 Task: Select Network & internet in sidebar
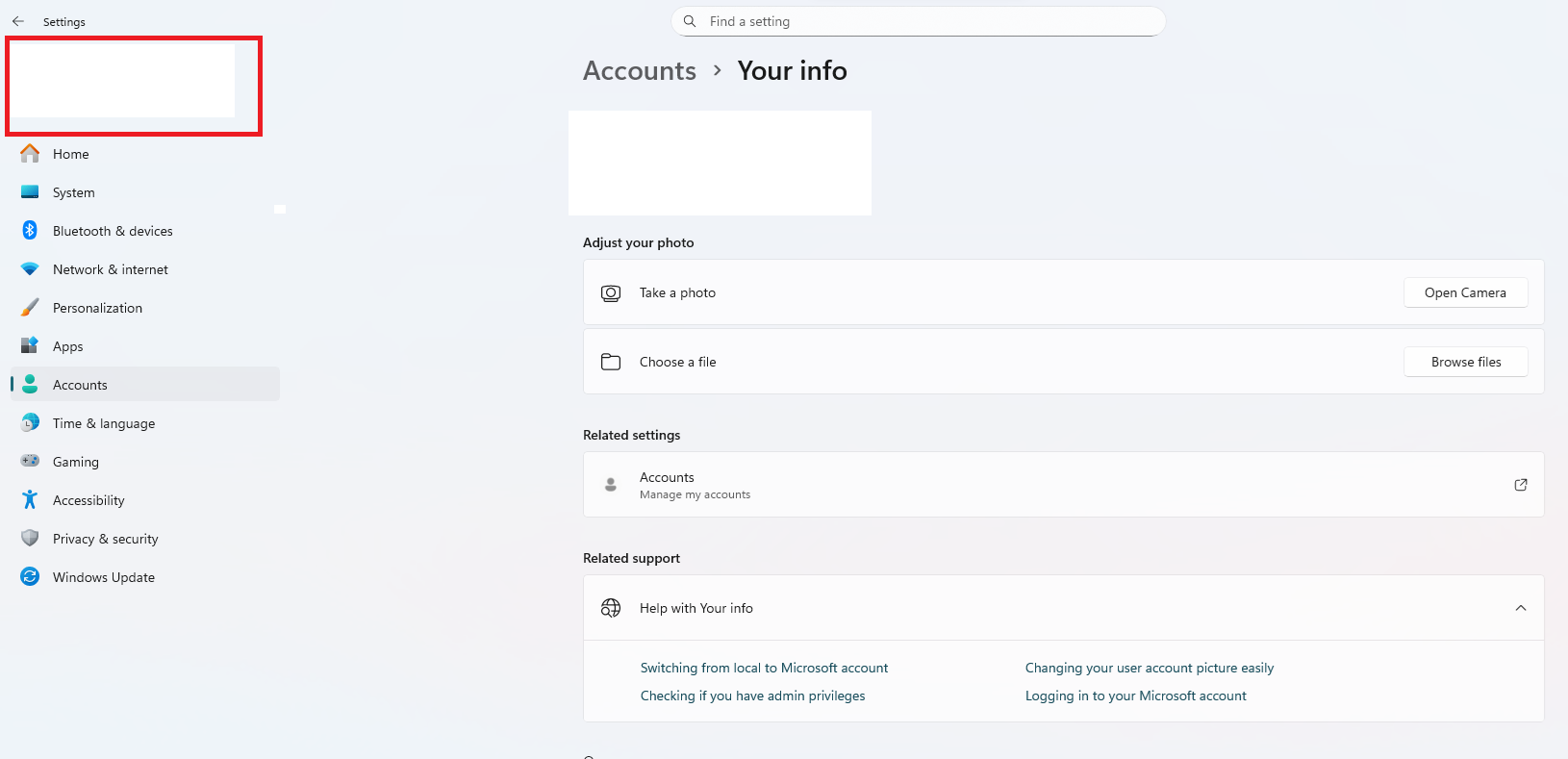tap(145, 269)
